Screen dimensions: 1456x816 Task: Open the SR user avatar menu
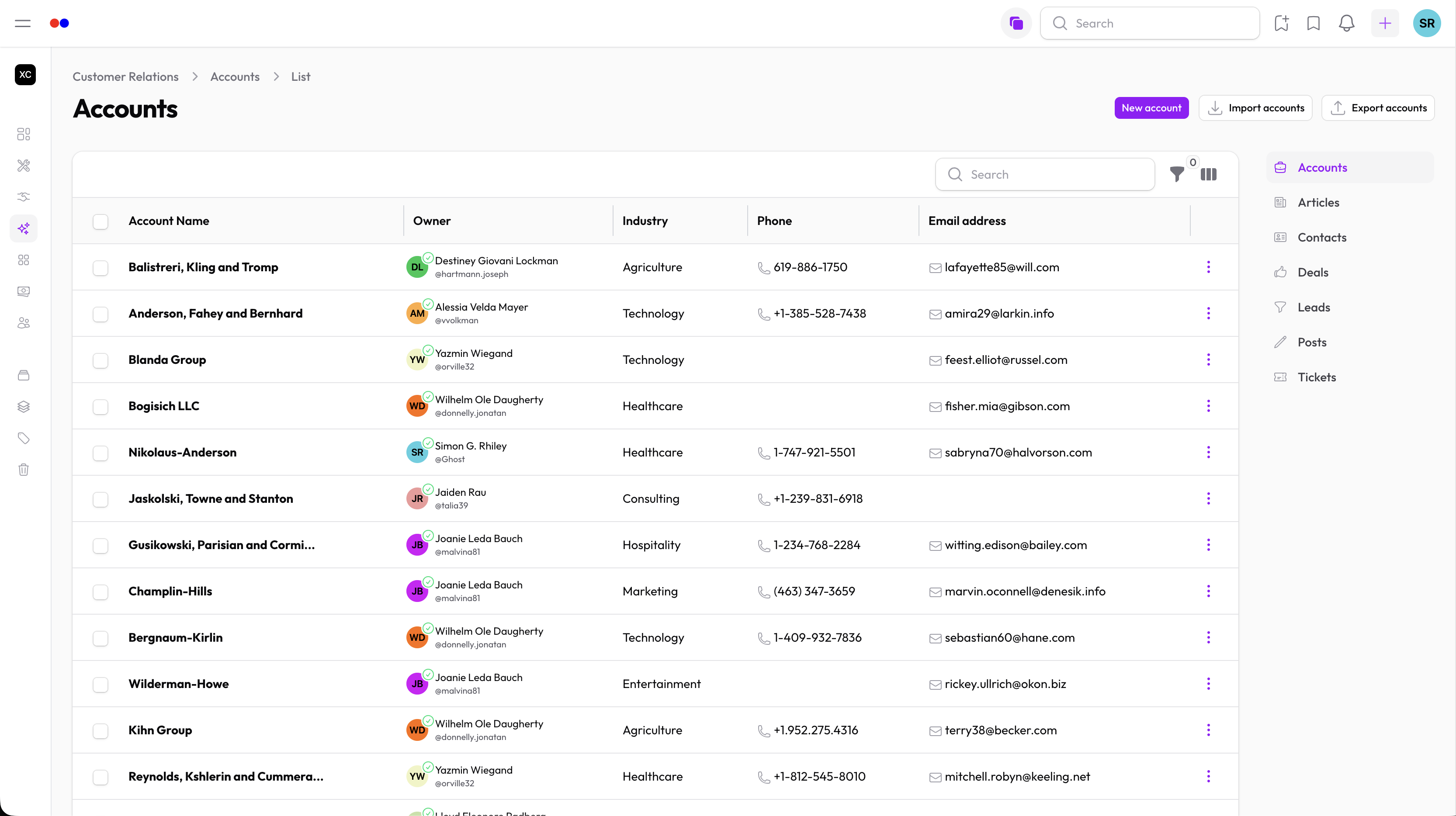point(1427,23)
